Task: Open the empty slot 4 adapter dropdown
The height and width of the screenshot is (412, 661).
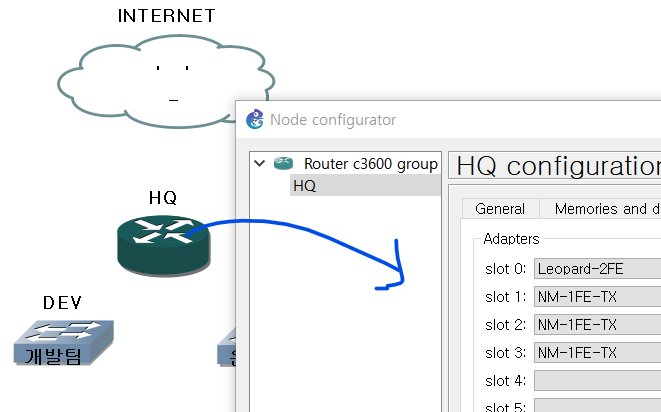Action: [x=597, y=381]
